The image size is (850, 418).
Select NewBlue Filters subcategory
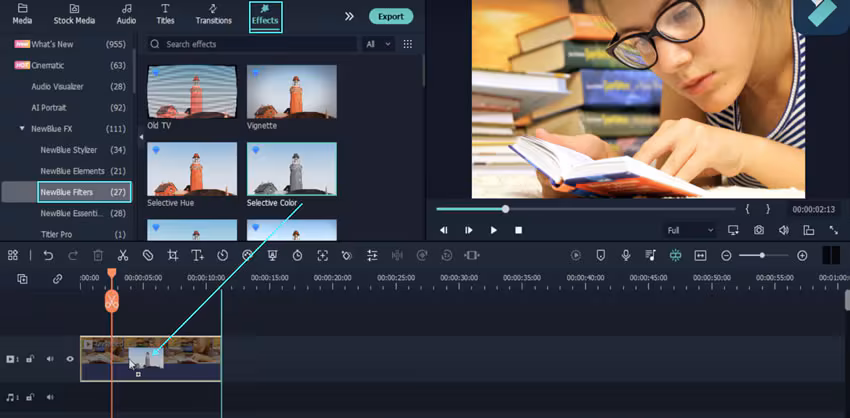[x=84, y=192]
